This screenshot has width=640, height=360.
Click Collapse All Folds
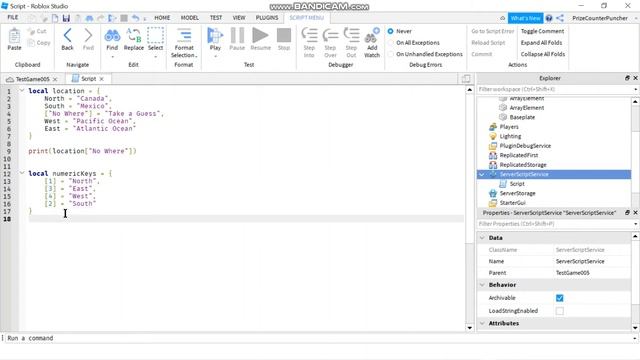click(542, 54)
